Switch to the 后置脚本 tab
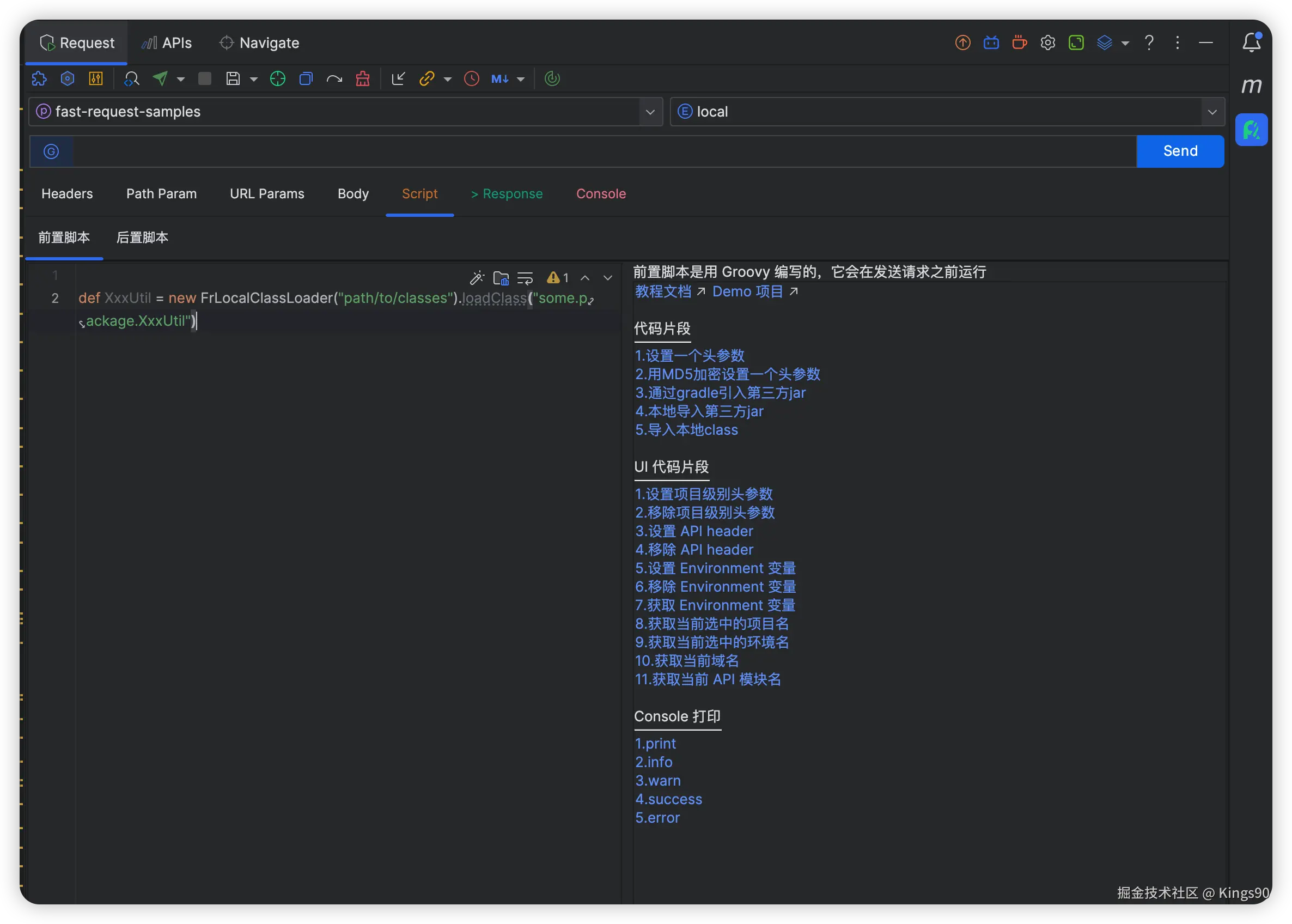 pyautogui.click(x=142, y=237)
